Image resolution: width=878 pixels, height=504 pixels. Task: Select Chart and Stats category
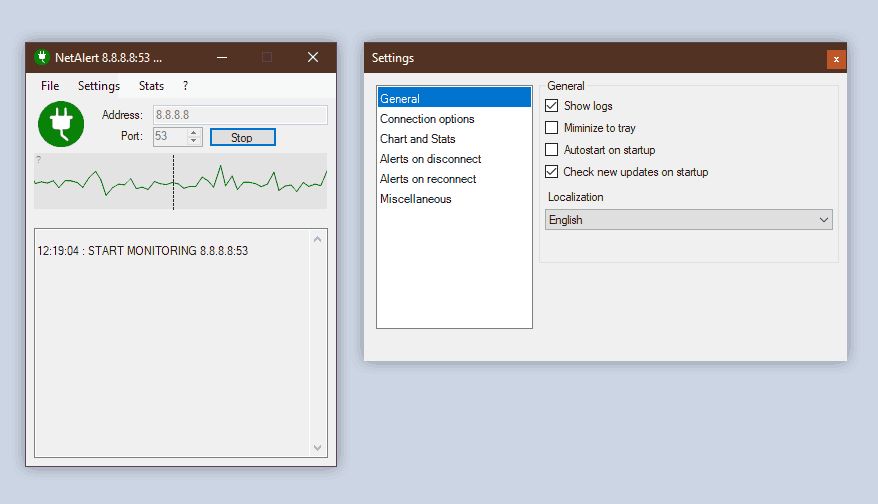(x=418, y=139)
